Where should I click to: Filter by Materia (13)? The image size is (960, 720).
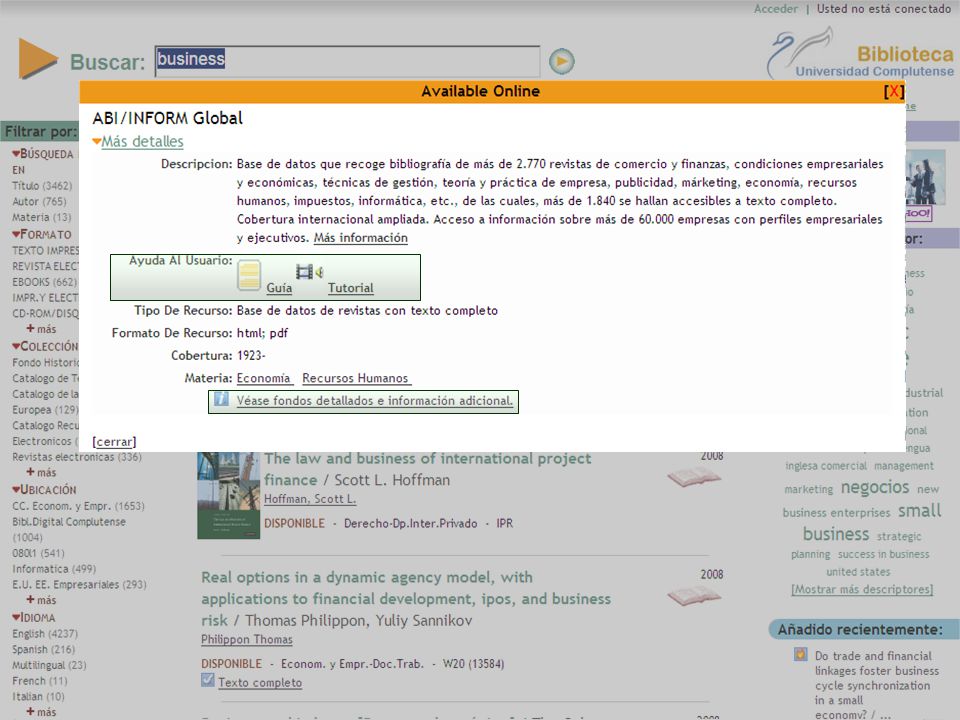point(42,217)
